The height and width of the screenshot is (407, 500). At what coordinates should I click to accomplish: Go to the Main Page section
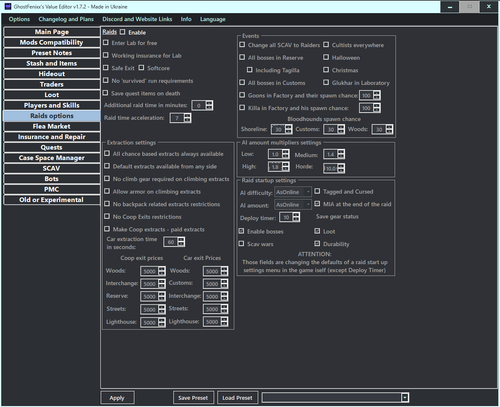(x=52, y=32)
